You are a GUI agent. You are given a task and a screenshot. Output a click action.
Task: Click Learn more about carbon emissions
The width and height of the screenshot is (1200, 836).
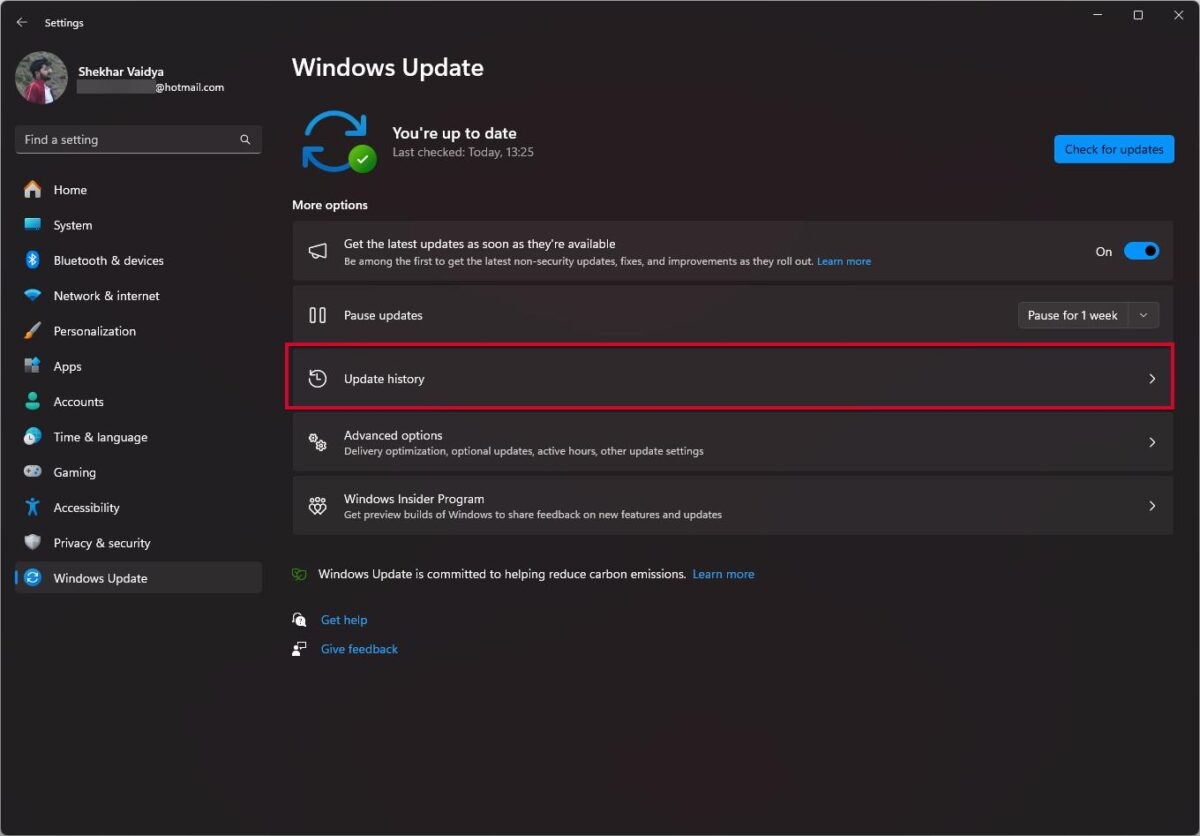tap(723, 574)
